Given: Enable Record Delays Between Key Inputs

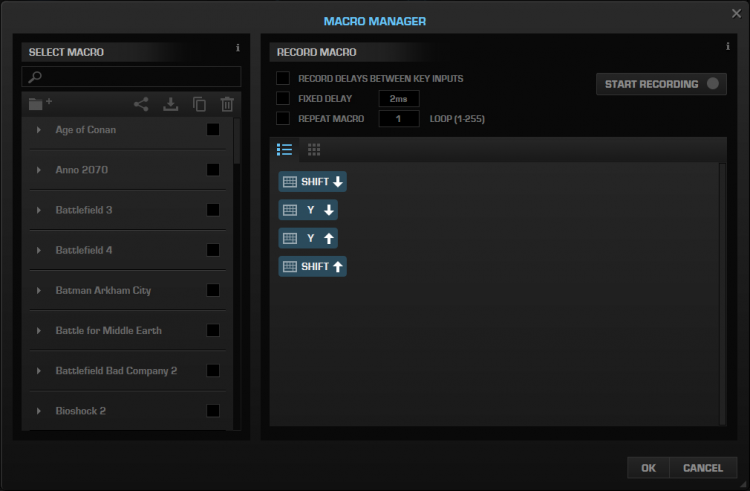Looking at the screenshot, I should pyautogui.click(x=283, y=78).
